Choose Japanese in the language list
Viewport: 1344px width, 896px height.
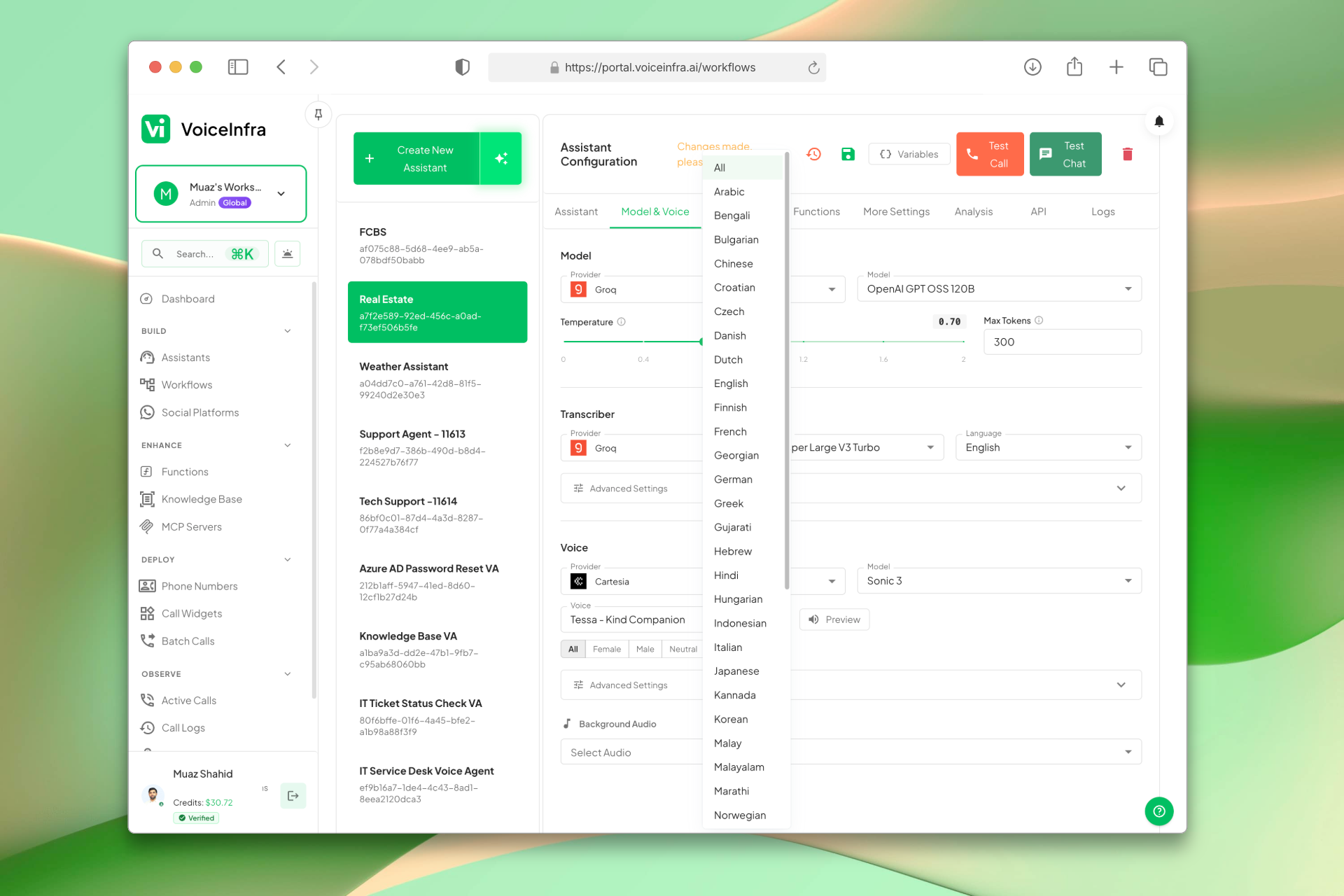744,671
